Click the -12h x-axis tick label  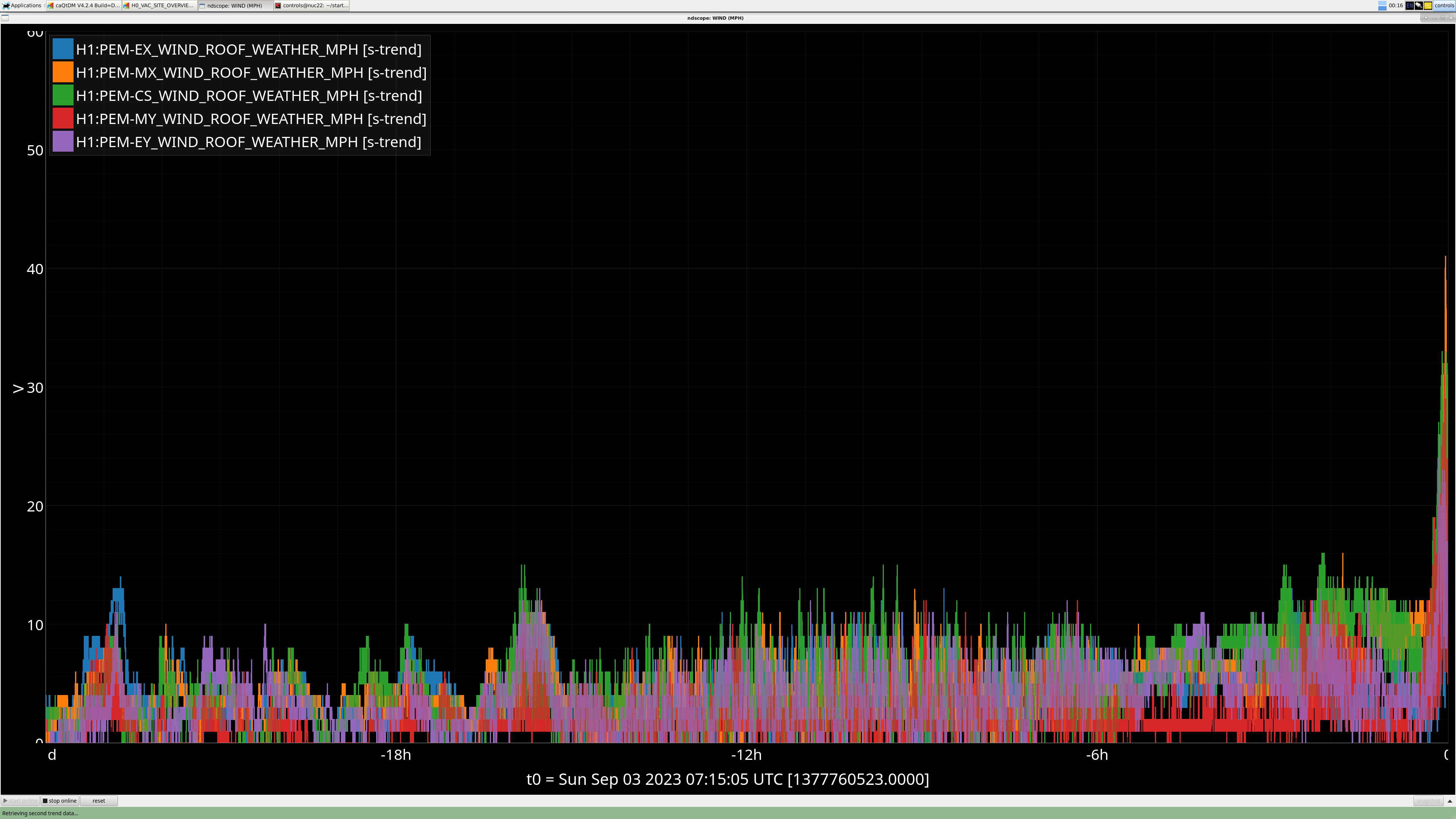pyautogui.click(x=746, y=755)
